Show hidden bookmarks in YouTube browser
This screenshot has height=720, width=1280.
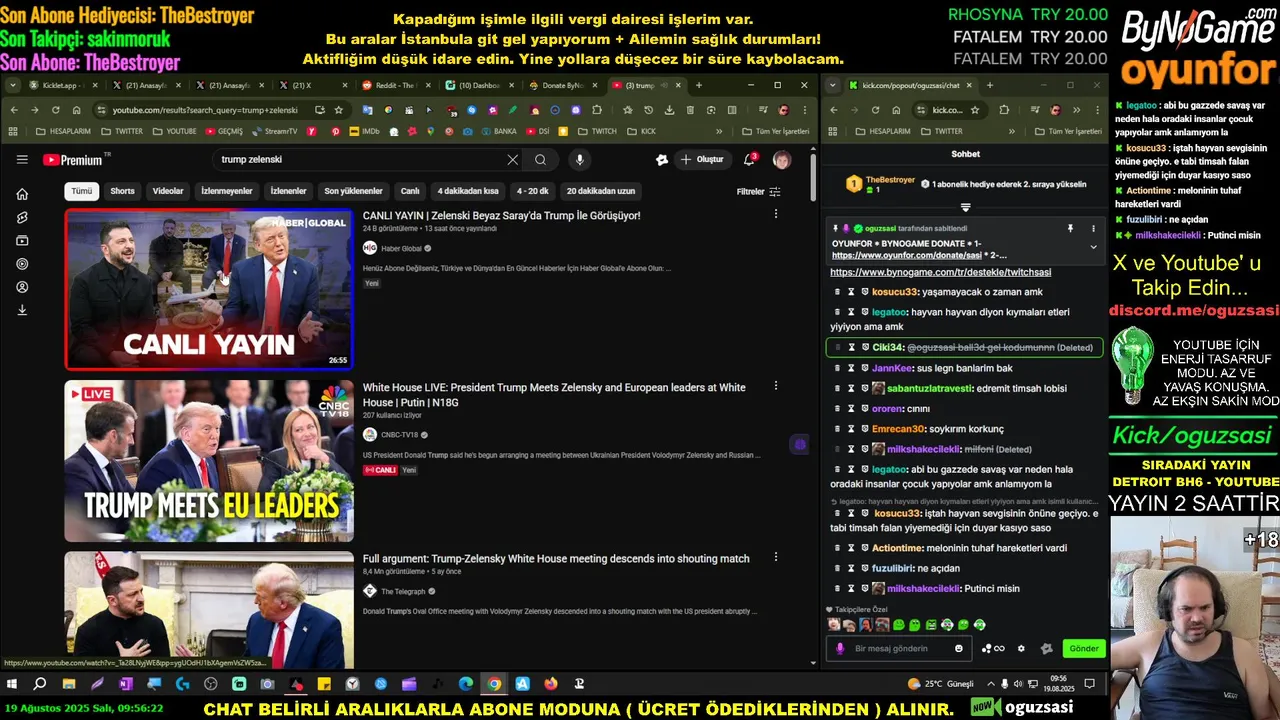click(x=719, y=131)
